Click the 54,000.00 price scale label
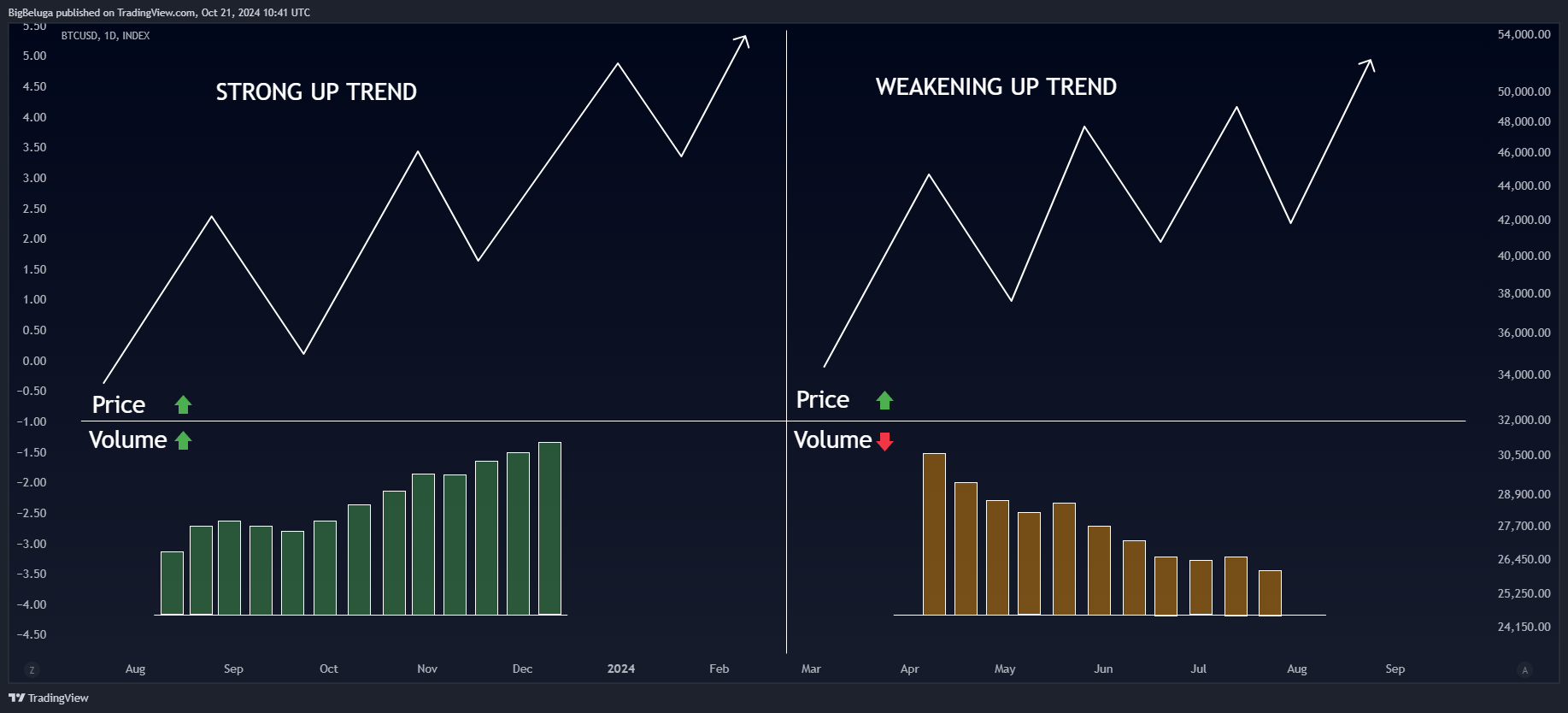The width and height of the screenshot is (1568, 713). click(1524, 34)
